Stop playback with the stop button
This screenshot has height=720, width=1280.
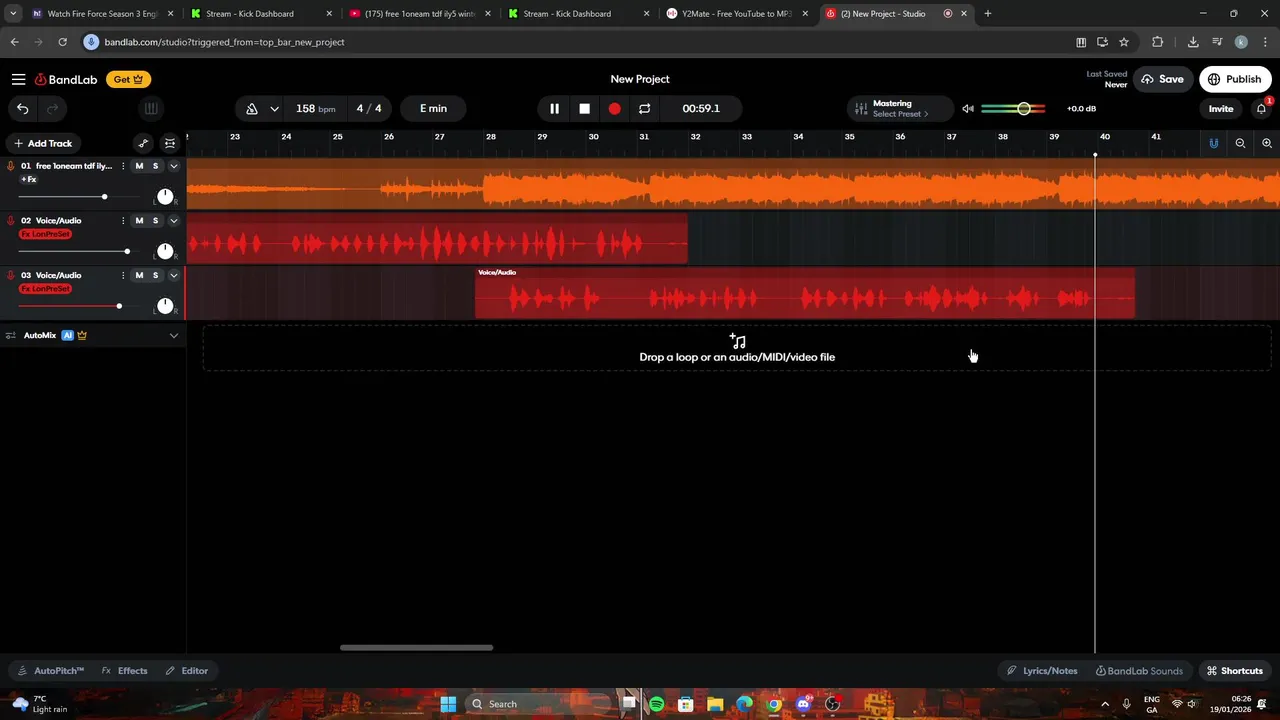584,108
